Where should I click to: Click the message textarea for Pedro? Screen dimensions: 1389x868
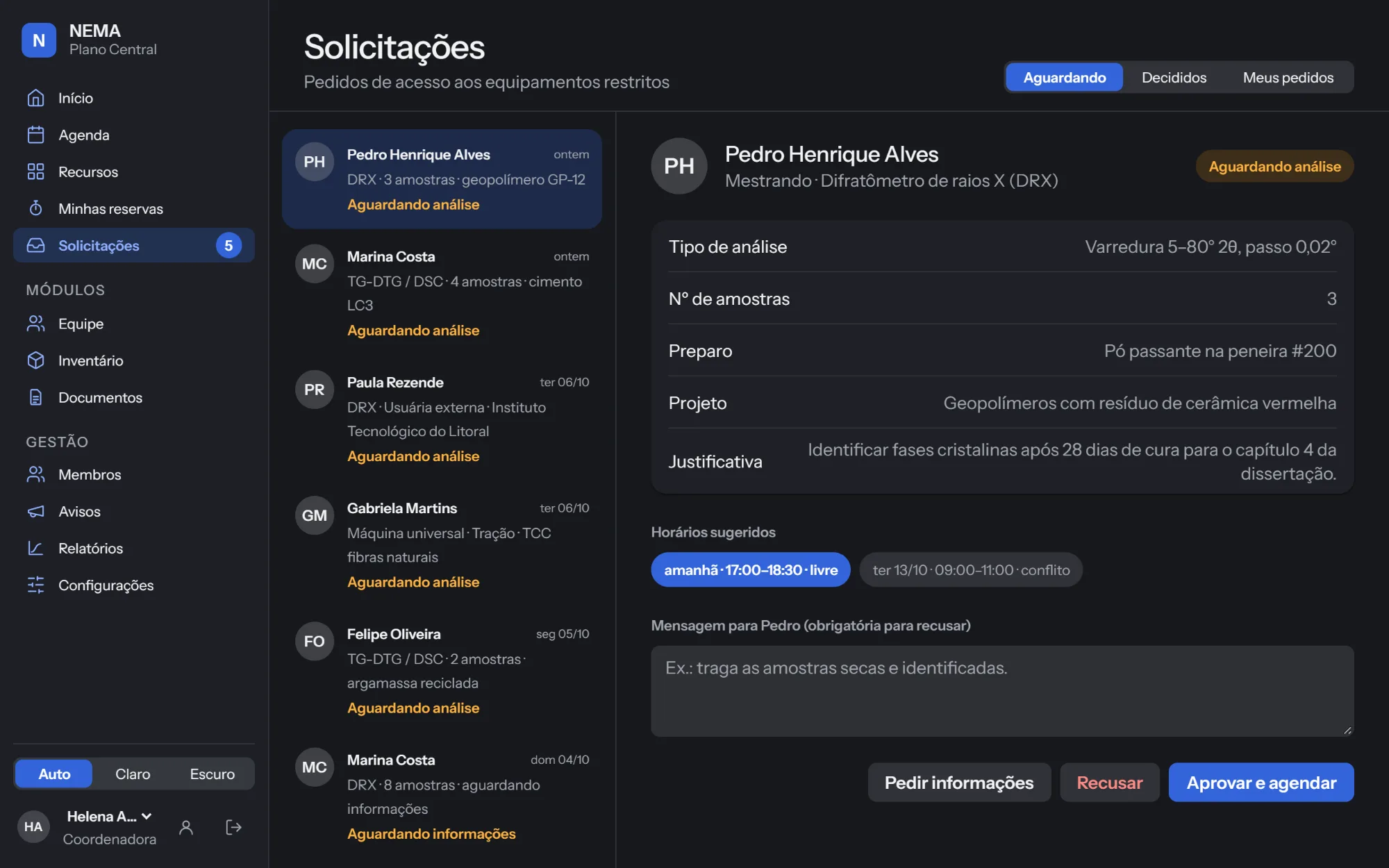pos(1002,691)
